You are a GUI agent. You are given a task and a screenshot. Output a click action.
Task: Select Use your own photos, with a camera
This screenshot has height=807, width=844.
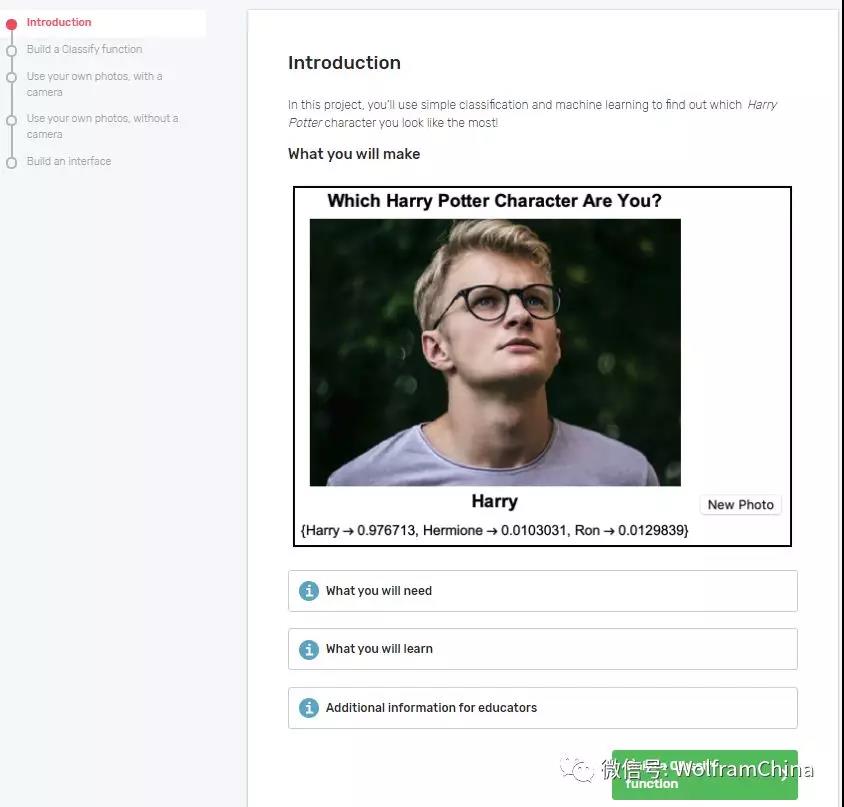pyautogui.click(x=95, y=84)
